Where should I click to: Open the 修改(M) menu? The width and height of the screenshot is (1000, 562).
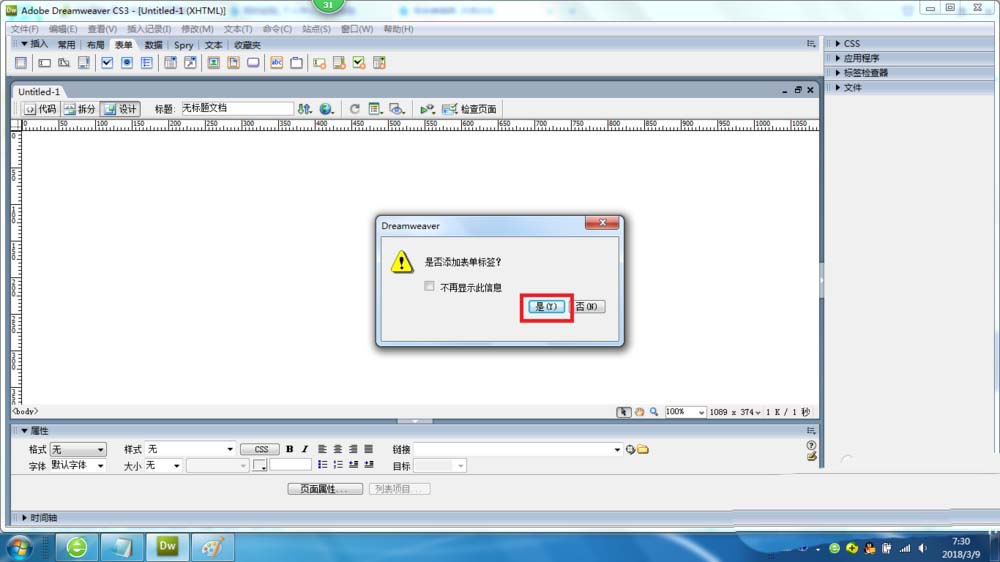[x=197, y=29]
